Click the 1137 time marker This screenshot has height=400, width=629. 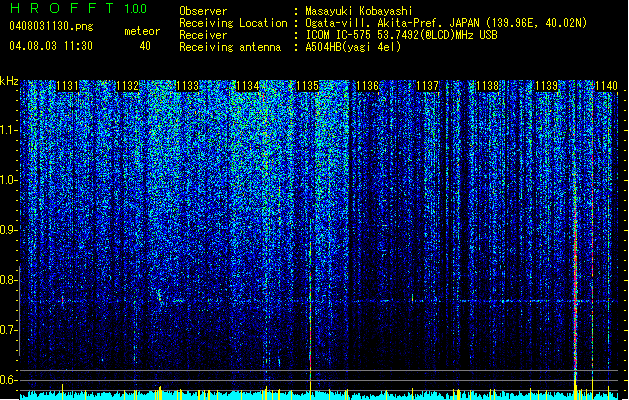tap(428, 86)
